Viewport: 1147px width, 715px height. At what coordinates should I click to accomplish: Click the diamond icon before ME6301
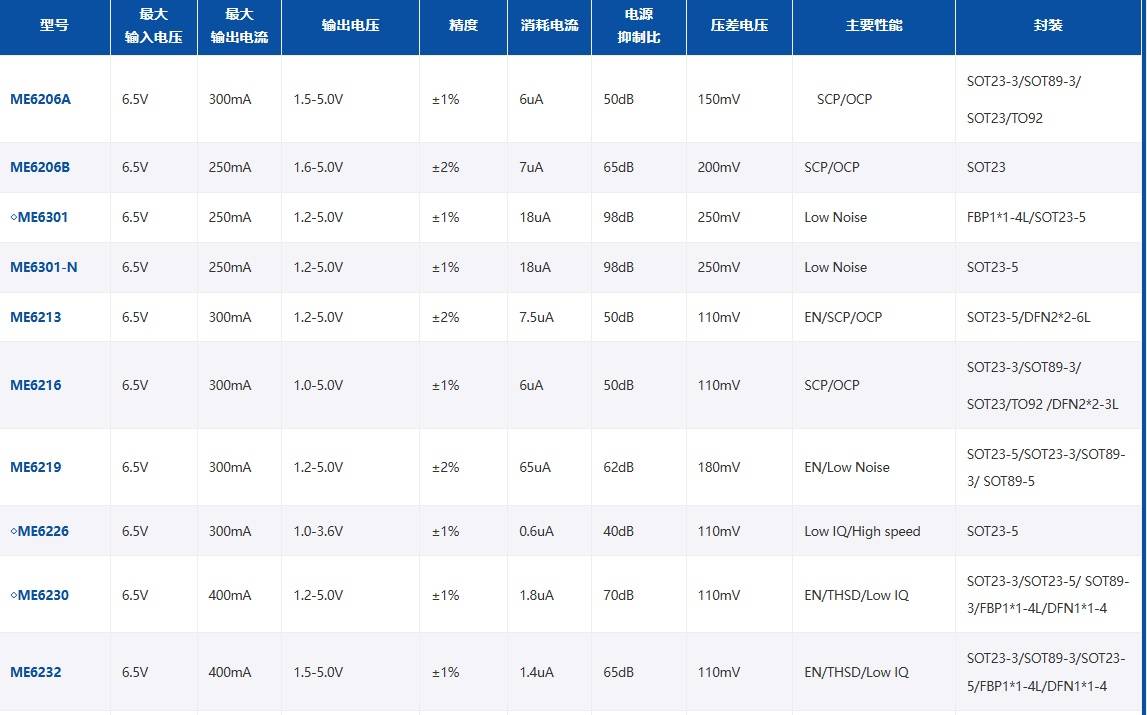13,217
